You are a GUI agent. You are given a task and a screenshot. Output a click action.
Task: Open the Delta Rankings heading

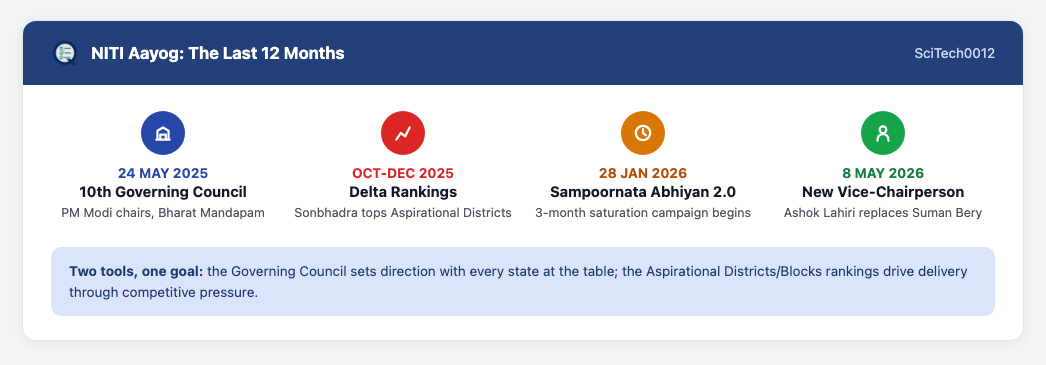(x=403, y=192)
